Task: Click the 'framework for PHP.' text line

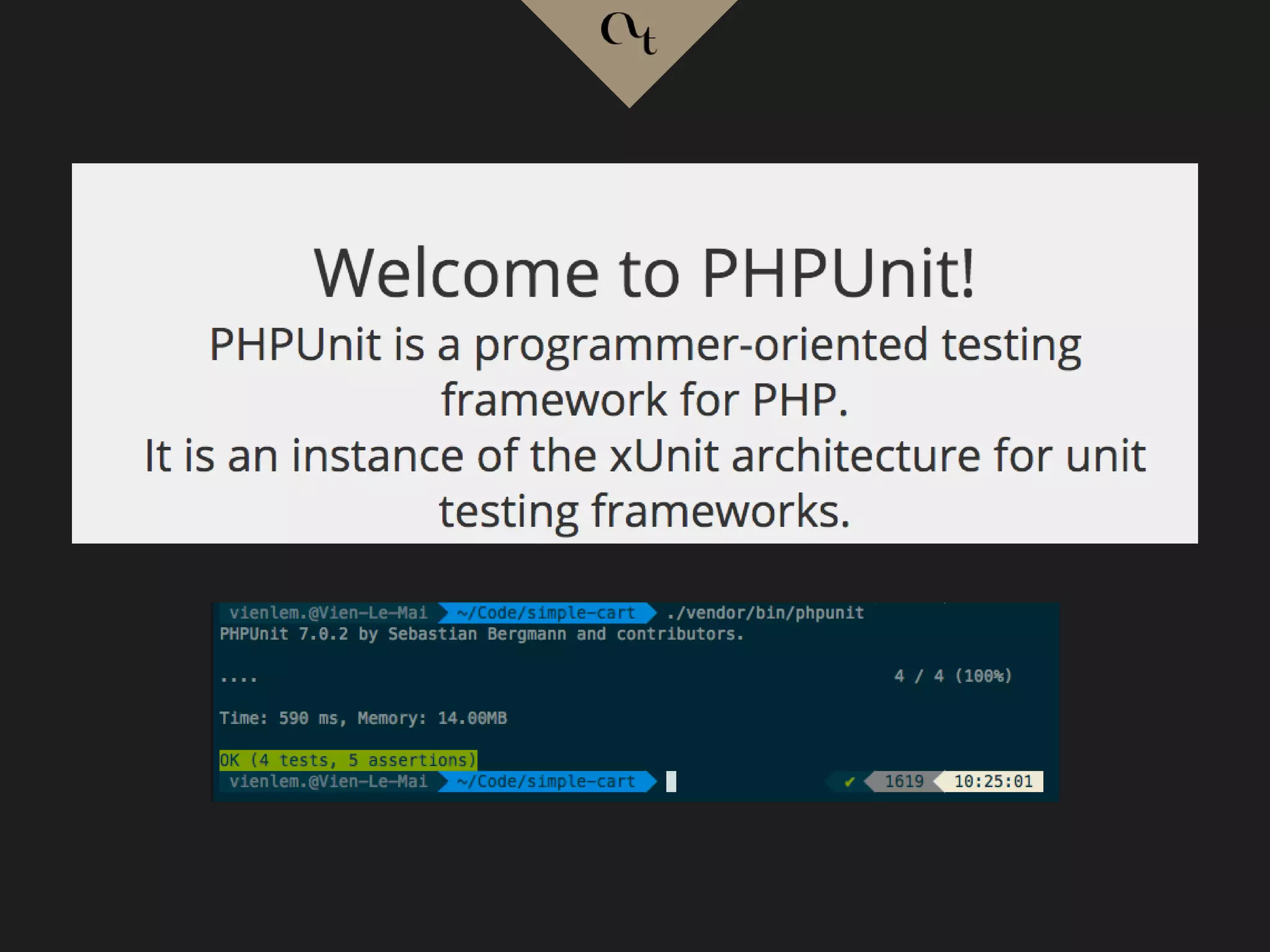Action: [x=644, y=399]
